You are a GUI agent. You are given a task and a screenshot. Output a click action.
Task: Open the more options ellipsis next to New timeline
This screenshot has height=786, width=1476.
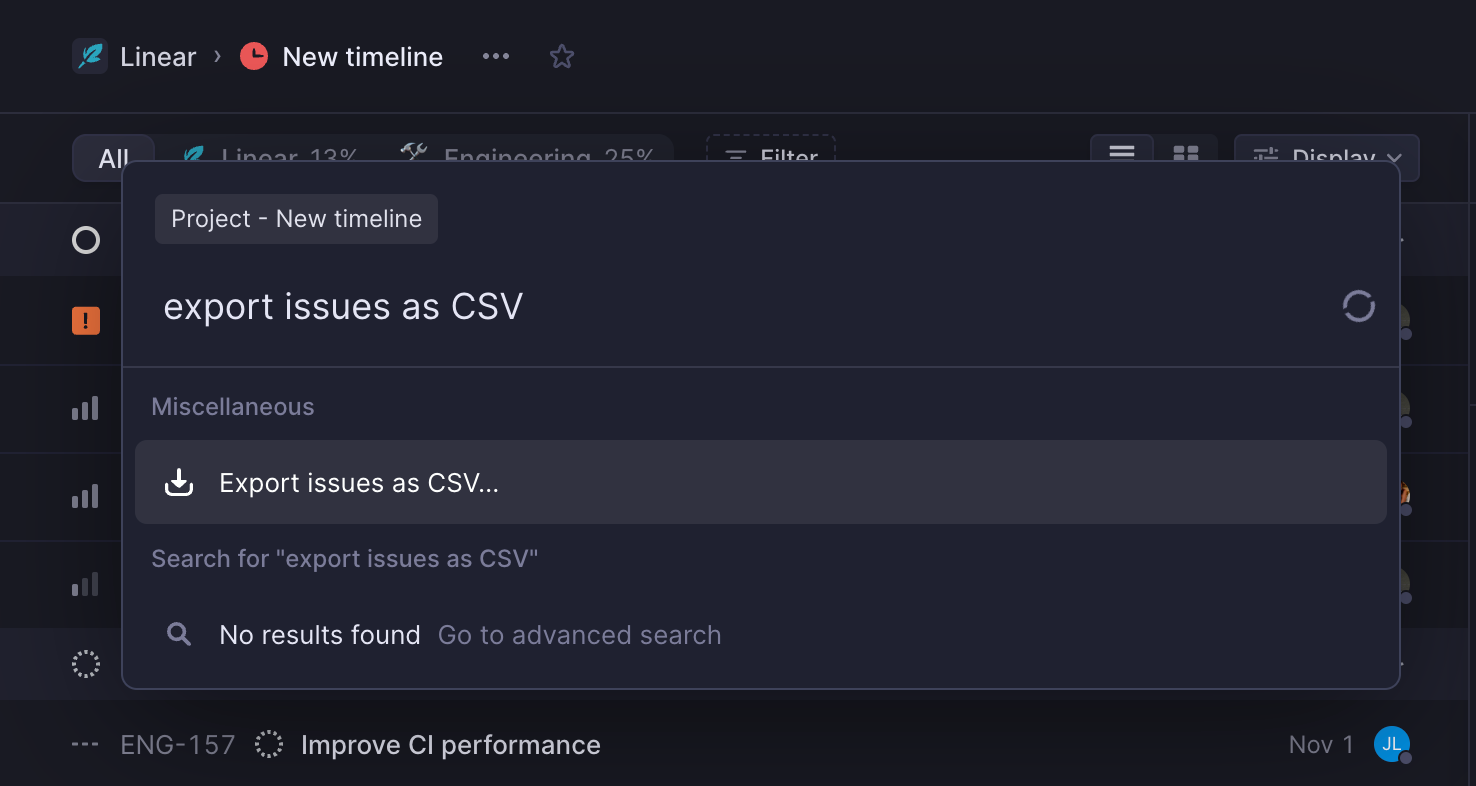coord(496,56)
